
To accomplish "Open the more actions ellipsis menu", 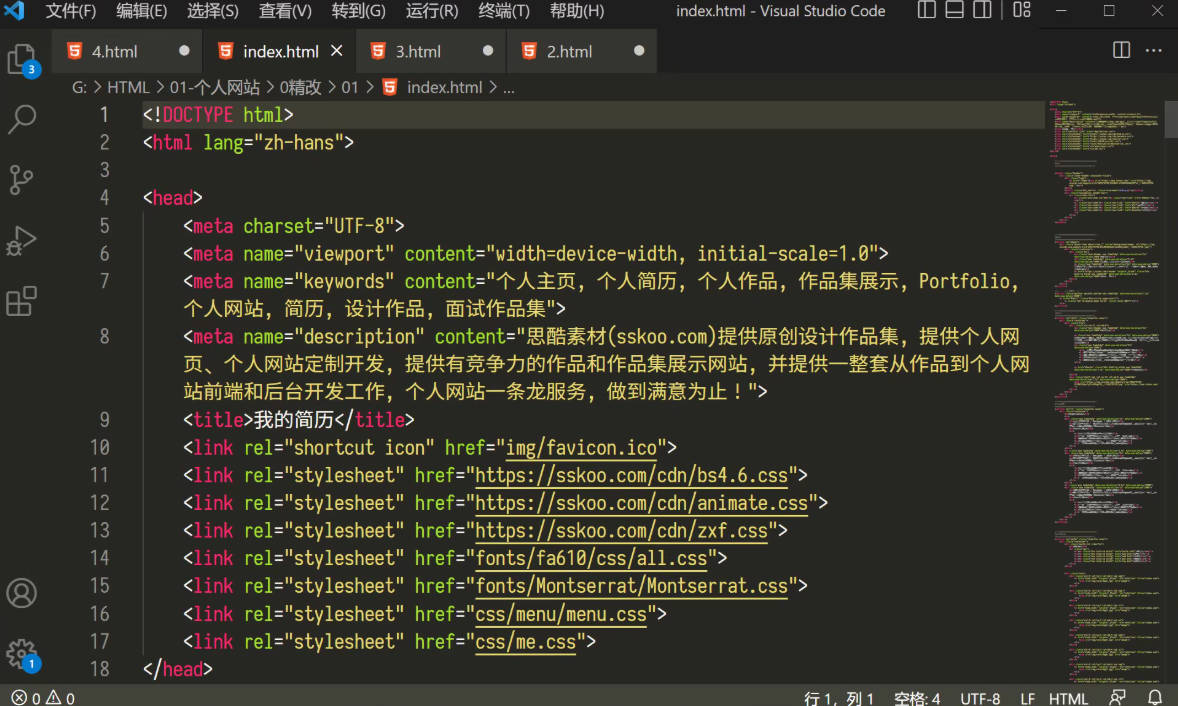I will (x=1154, y=51).
